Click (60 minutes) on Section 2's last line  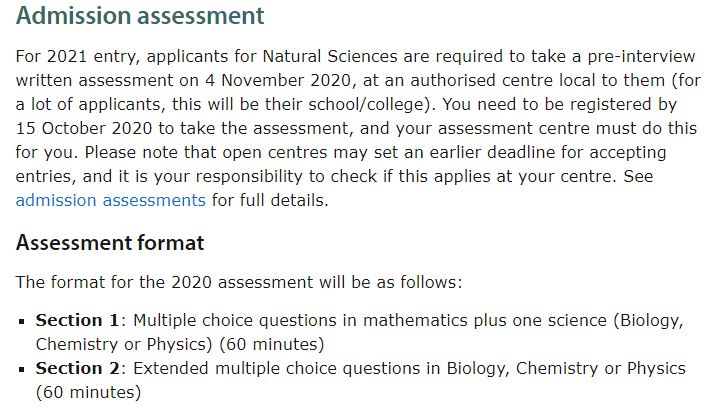pyautogui.click(x=88, y=392)
